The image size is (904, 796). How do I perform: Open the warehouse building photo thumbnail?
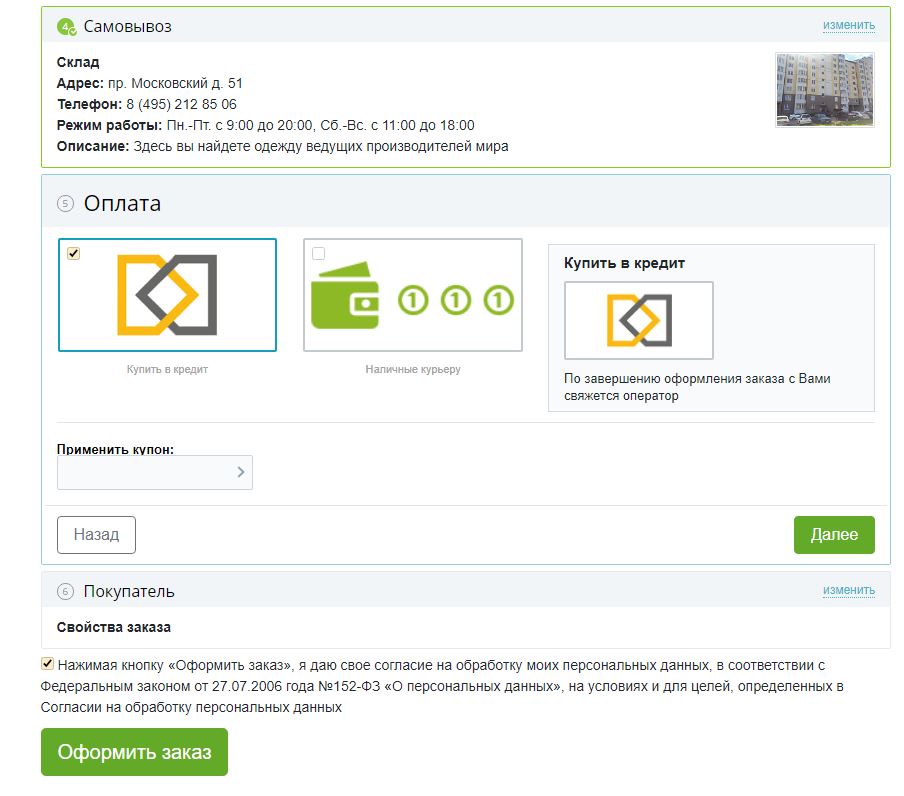(x=824, y=90)
